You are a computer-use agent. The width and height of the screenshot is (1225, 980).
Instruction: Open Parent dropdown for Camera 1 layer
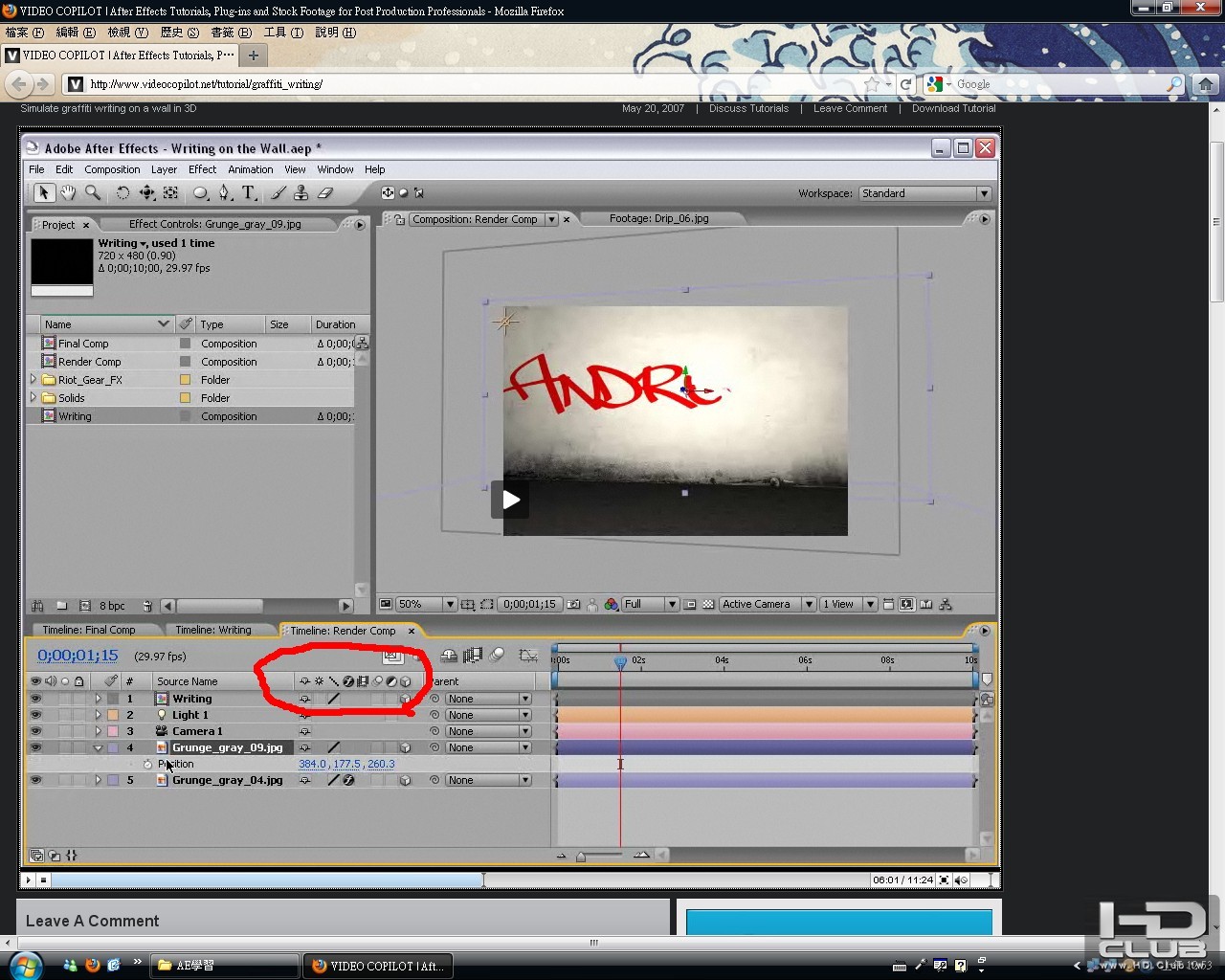click(487, 731)
